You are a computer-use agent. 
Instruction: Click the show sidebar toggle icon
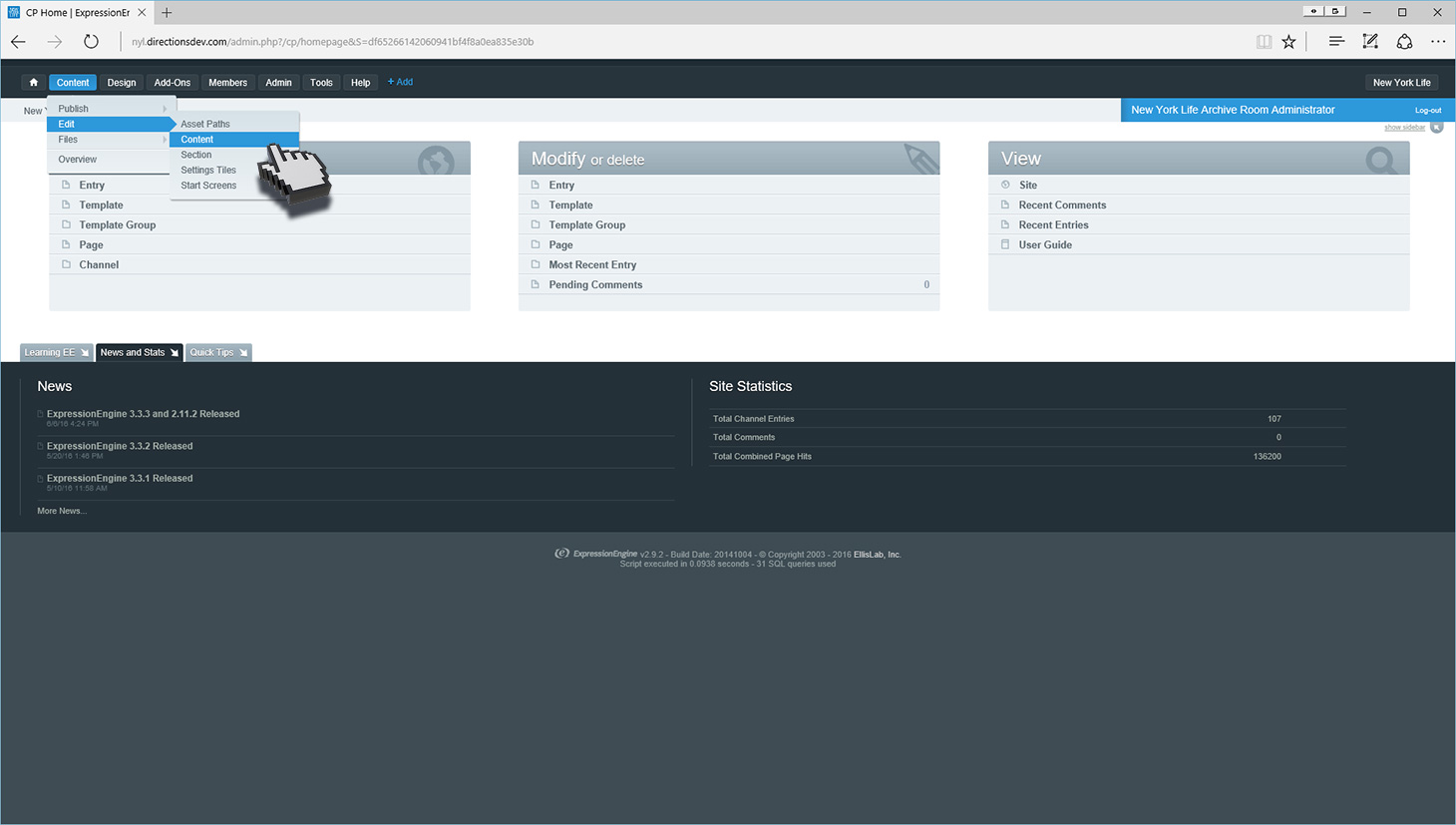tap(1436, 127)
